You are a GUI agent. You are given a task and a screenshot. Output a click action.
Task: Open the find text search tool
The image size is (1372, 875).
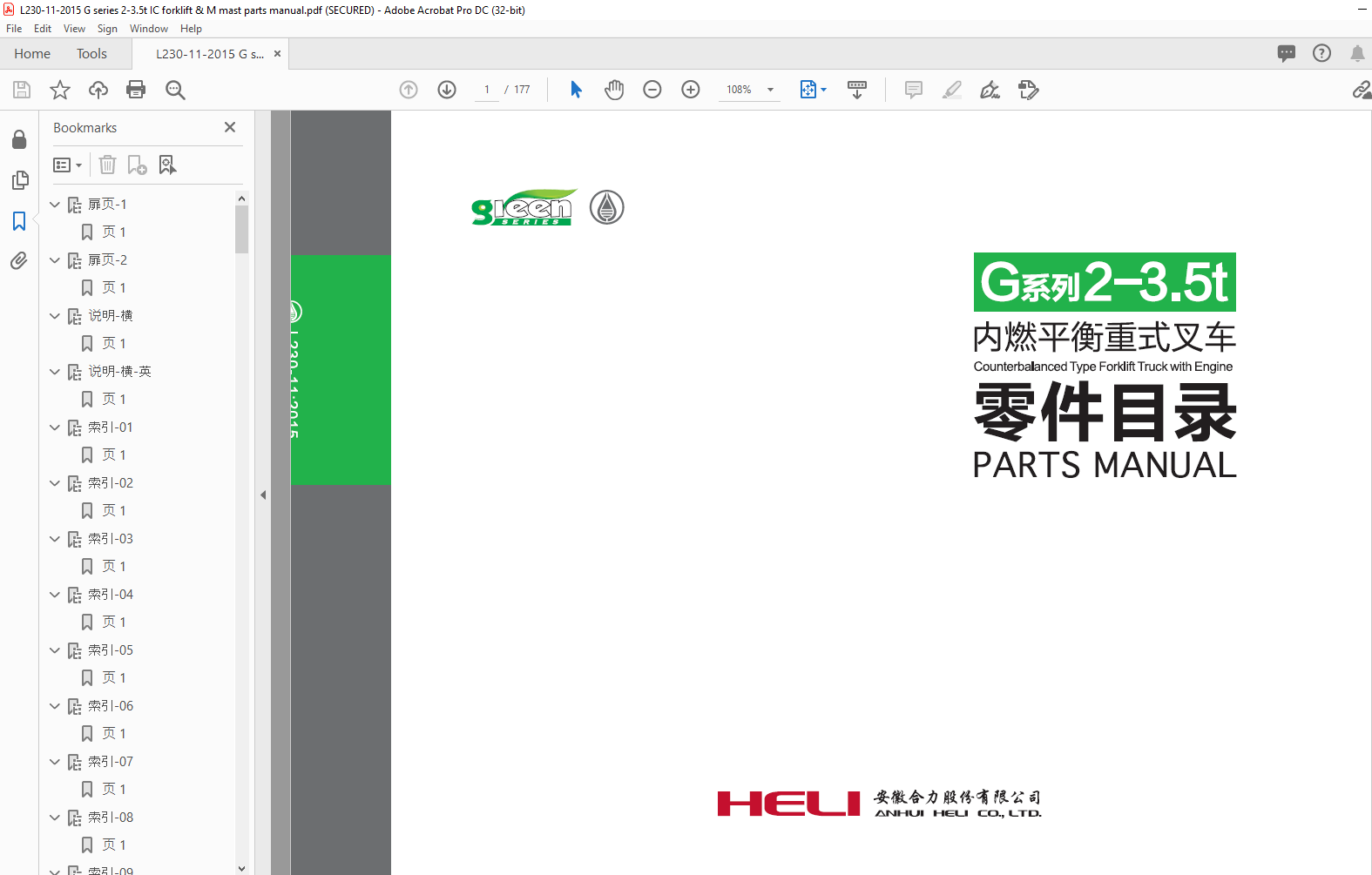[x=175, y=90]
